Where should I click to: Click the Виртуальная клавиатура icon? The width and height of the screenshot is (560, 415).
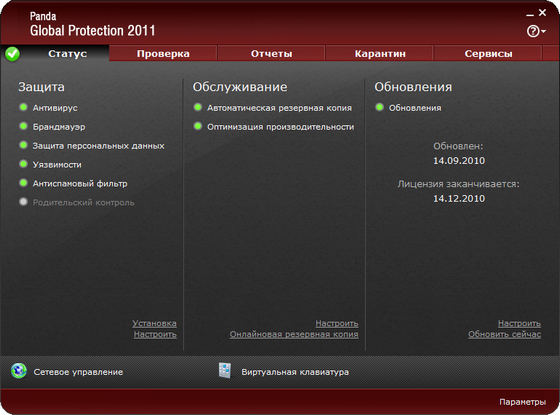(225, 370)
